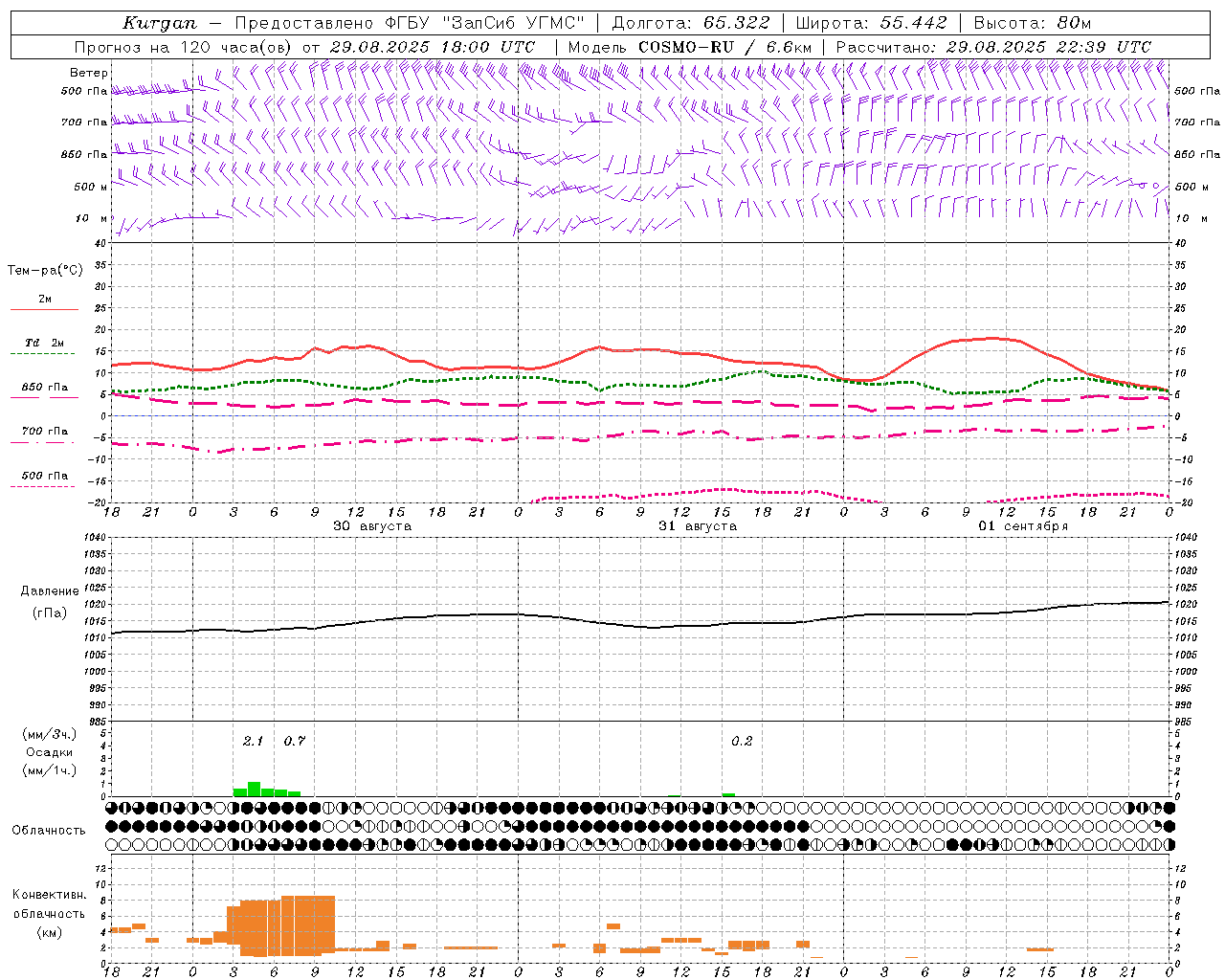
Task: Select the 'Модель COSMO-RU / 6.6км' text
Action: click(690, 47)
